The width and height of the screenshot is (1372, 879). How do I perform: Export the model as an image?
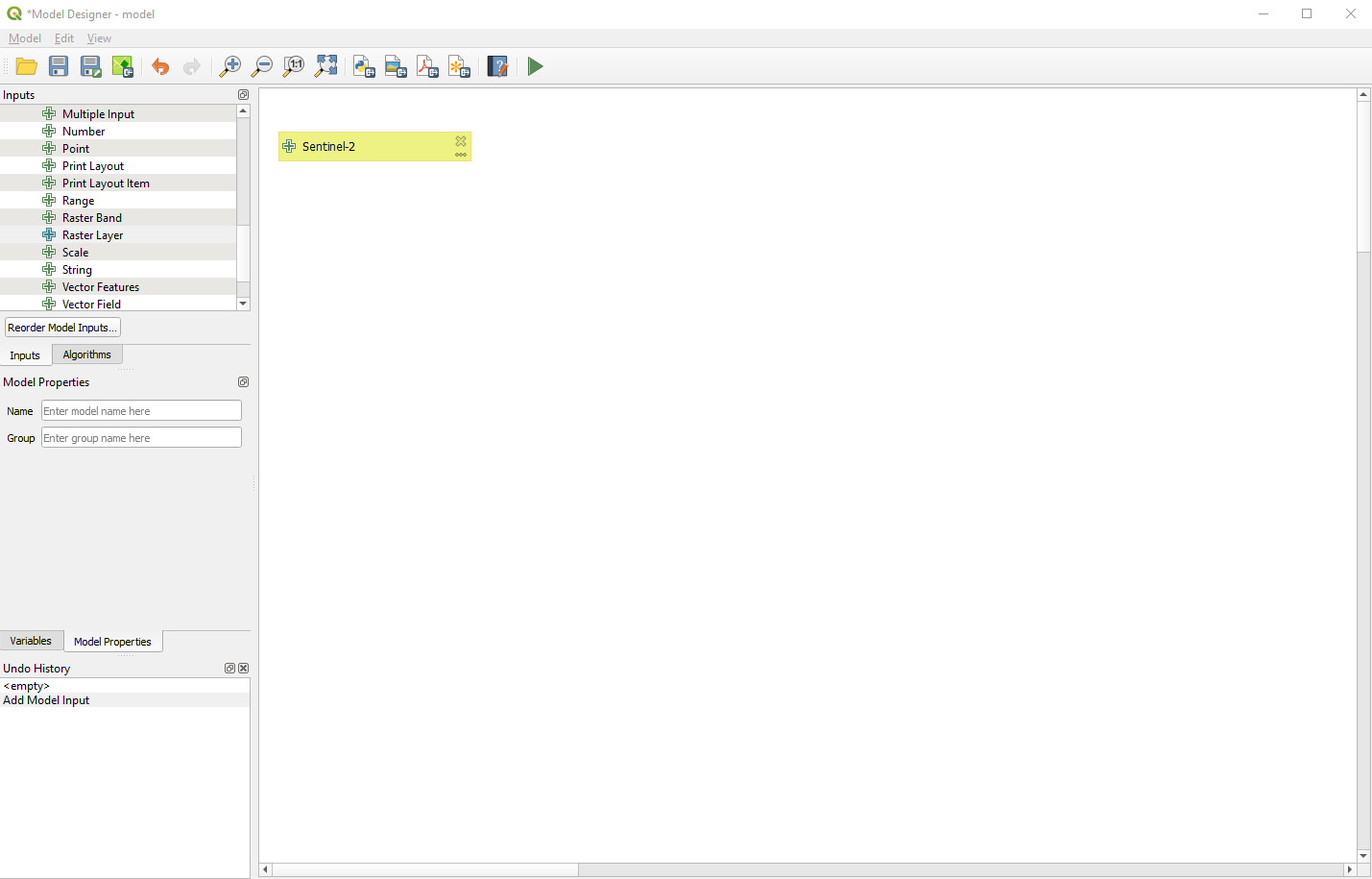coord(396,66)
